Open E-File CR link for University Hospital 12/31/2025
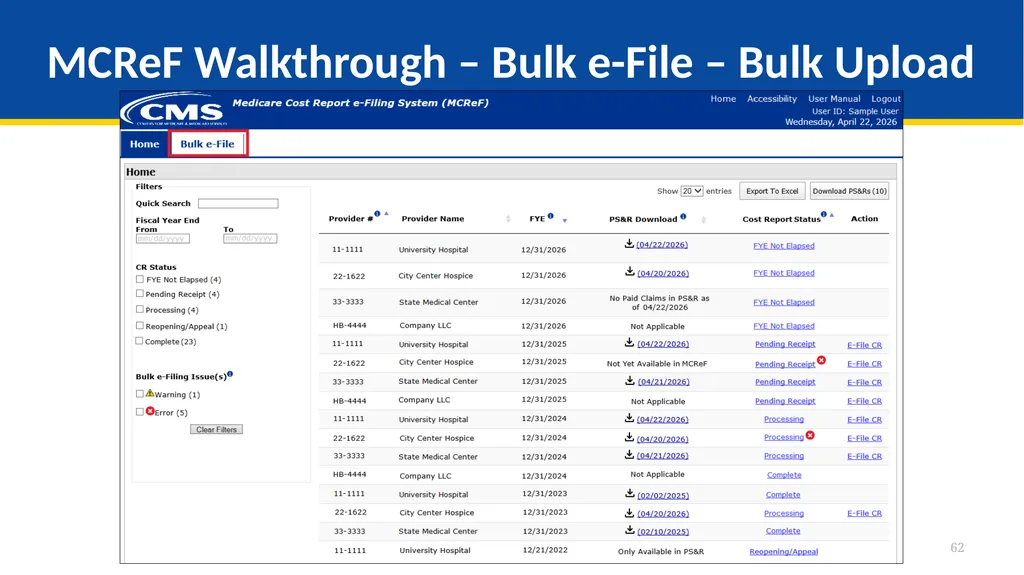 point(864,345)
